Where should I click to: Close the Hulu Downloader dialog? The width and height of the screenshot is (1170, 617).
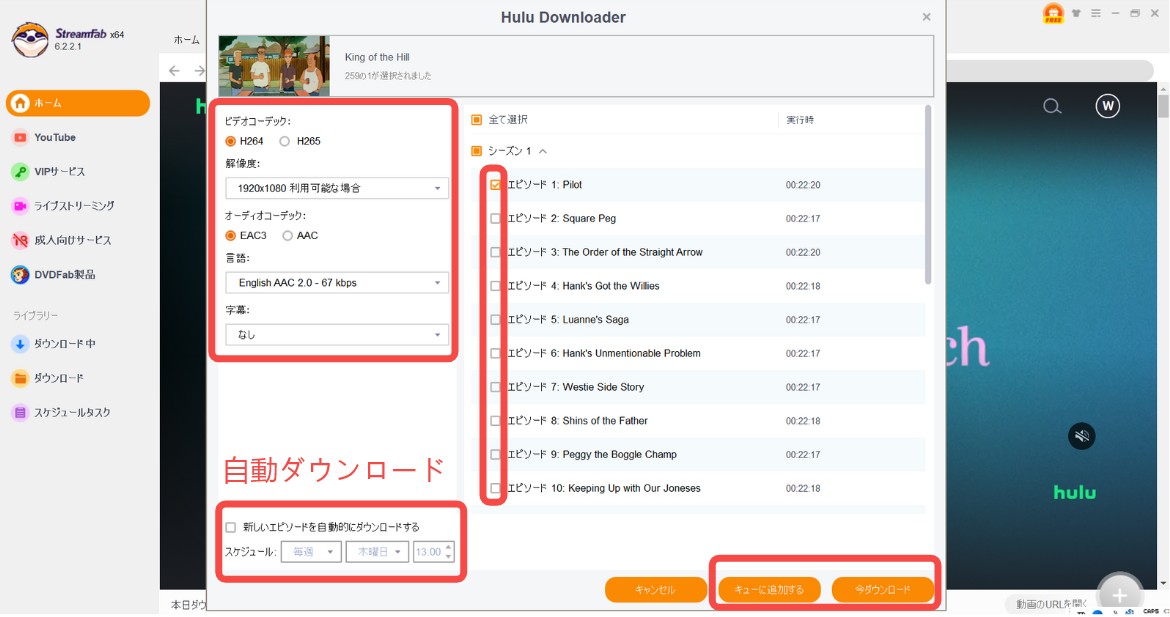[926, 17]
